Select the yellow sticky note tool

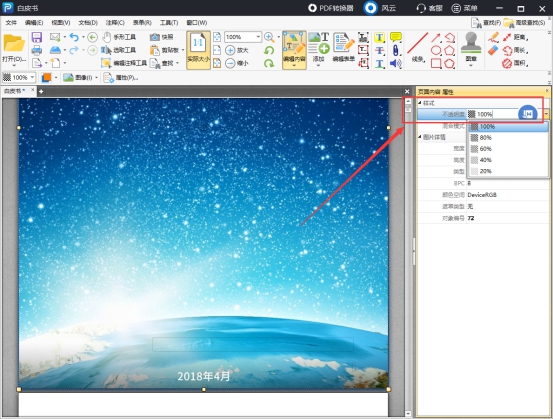coord(396,37)
